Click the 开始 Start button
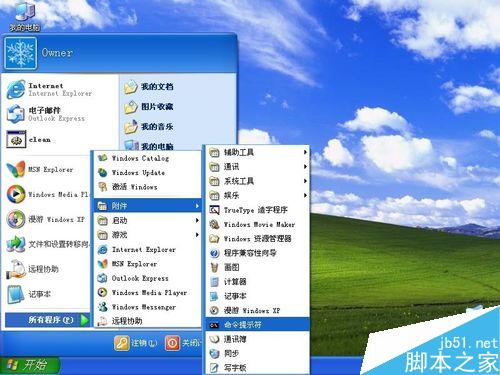Viewport: 500px width, 375px height. (29, 366)
